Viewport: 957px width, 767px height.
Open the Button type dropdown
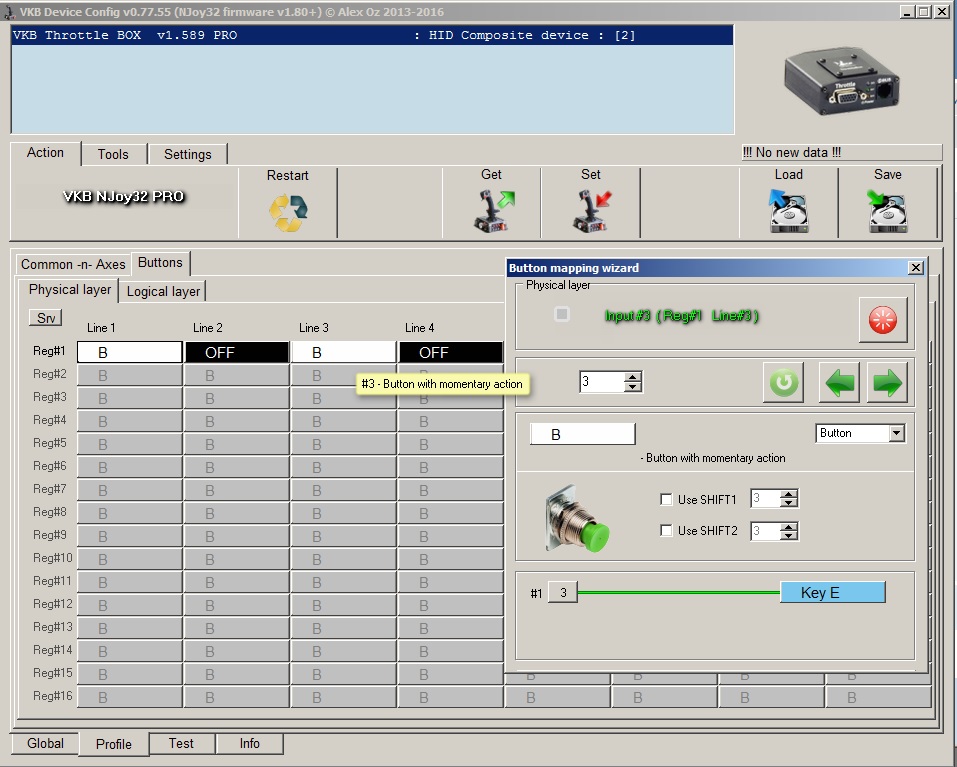click(896, 433)
